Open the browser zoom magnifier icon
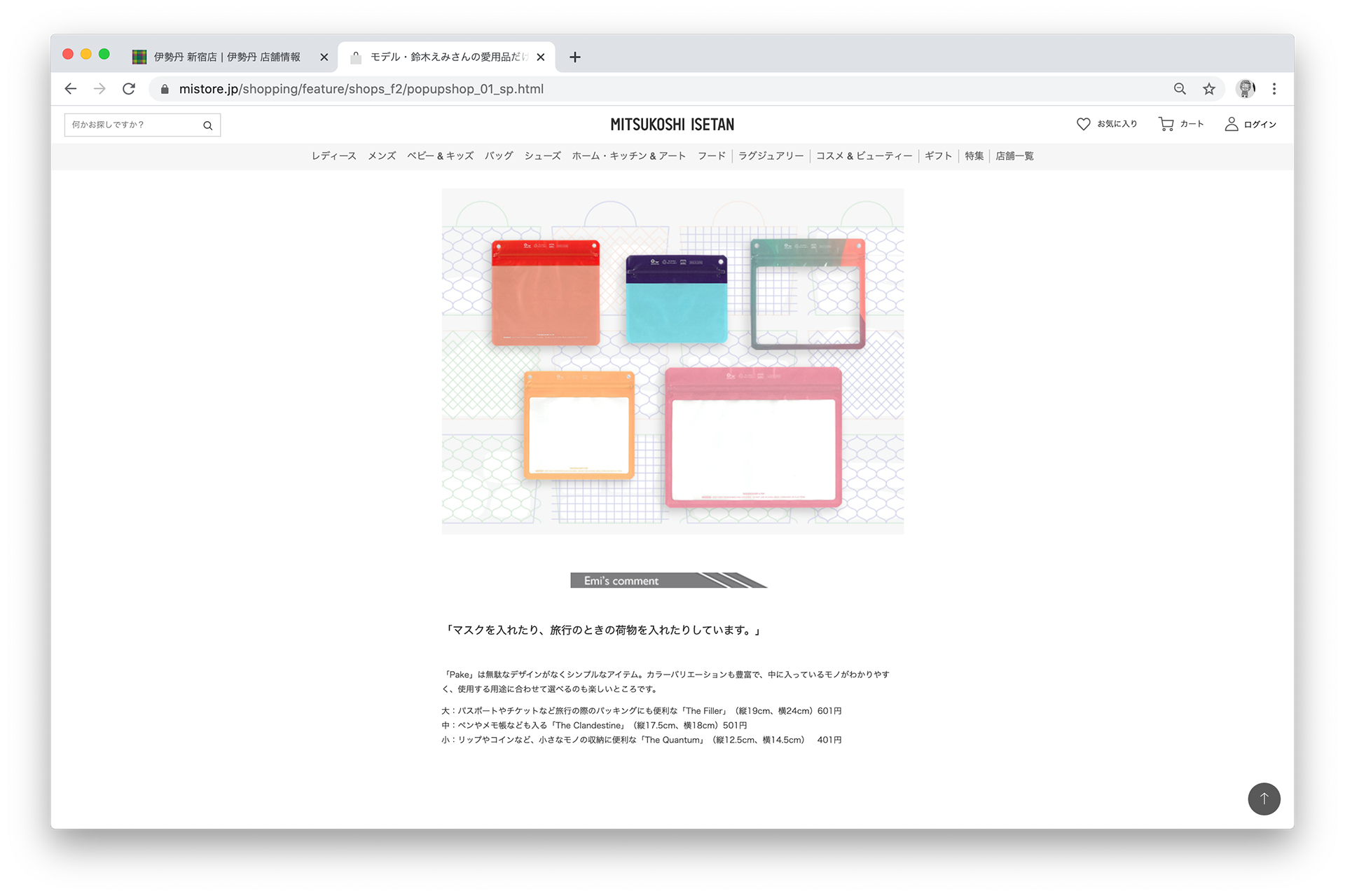Image resolution: width=1345 pixels, height=896 pixels. (x=1180, y=89)
